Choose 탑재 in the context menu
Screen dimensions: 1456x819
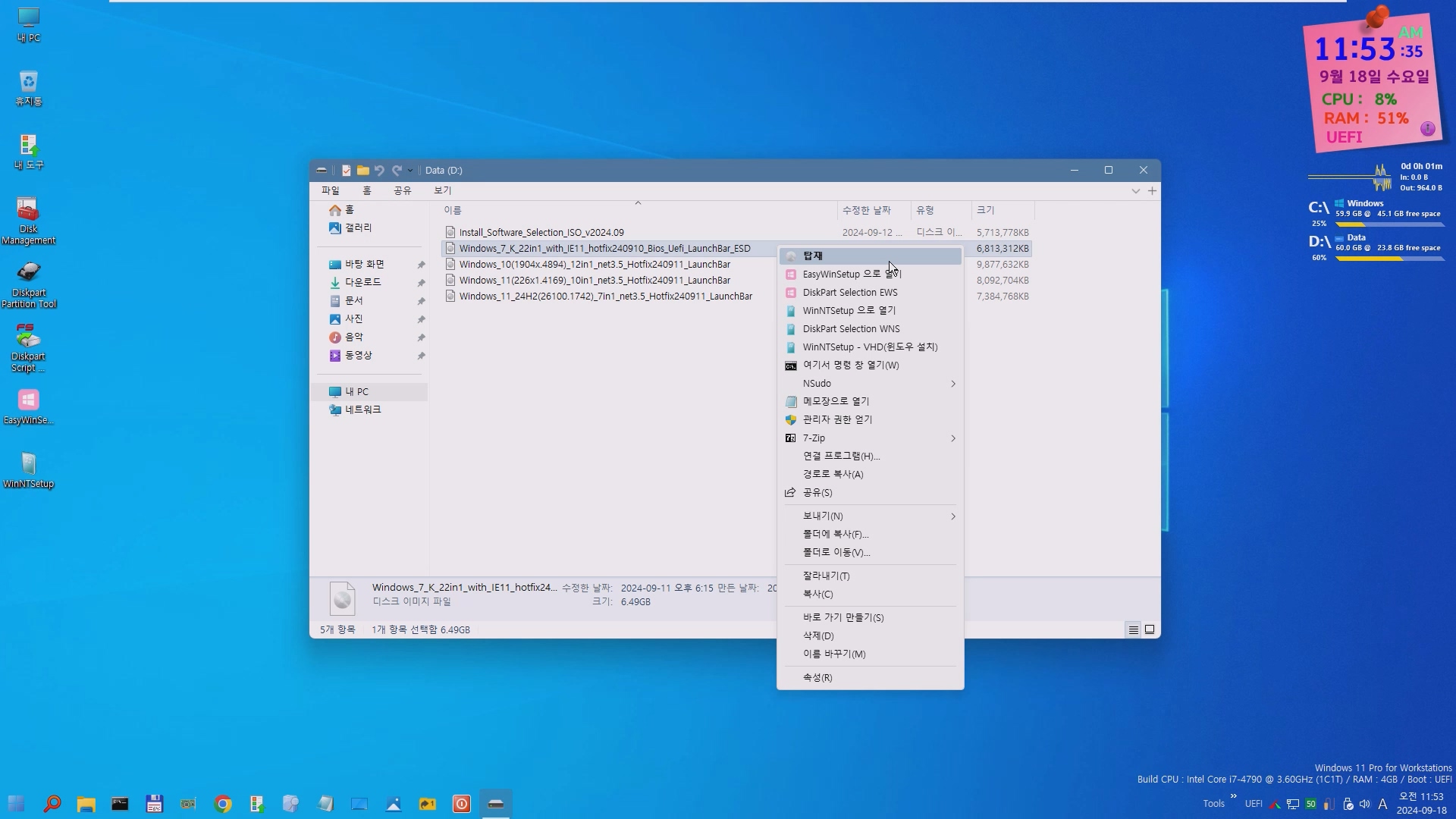pyautogui.click(x=813, y=256)
